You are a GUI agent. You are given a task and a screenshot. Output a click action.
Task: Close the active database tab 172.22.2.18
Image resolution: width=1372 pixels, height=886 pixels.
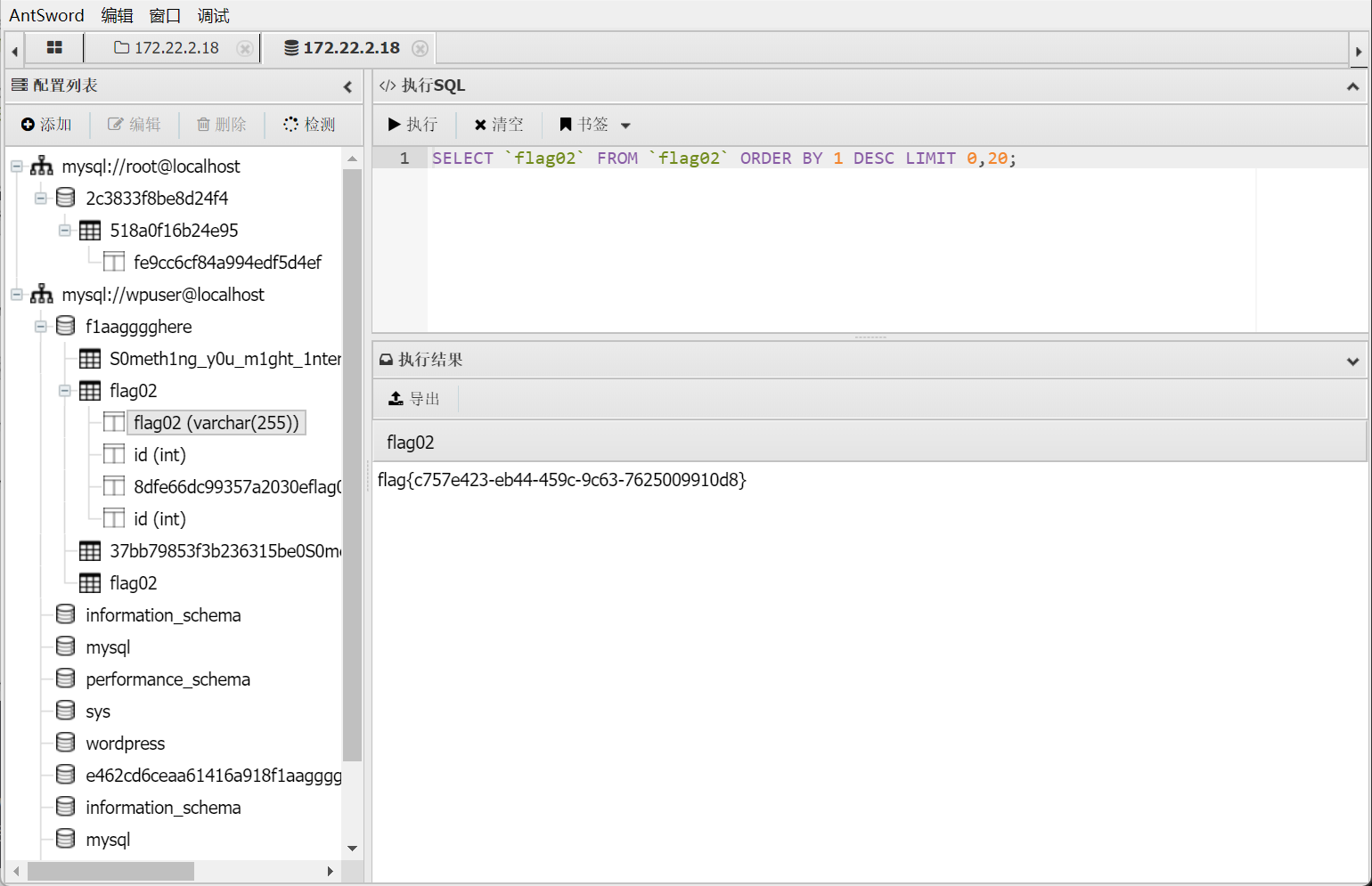421,48
